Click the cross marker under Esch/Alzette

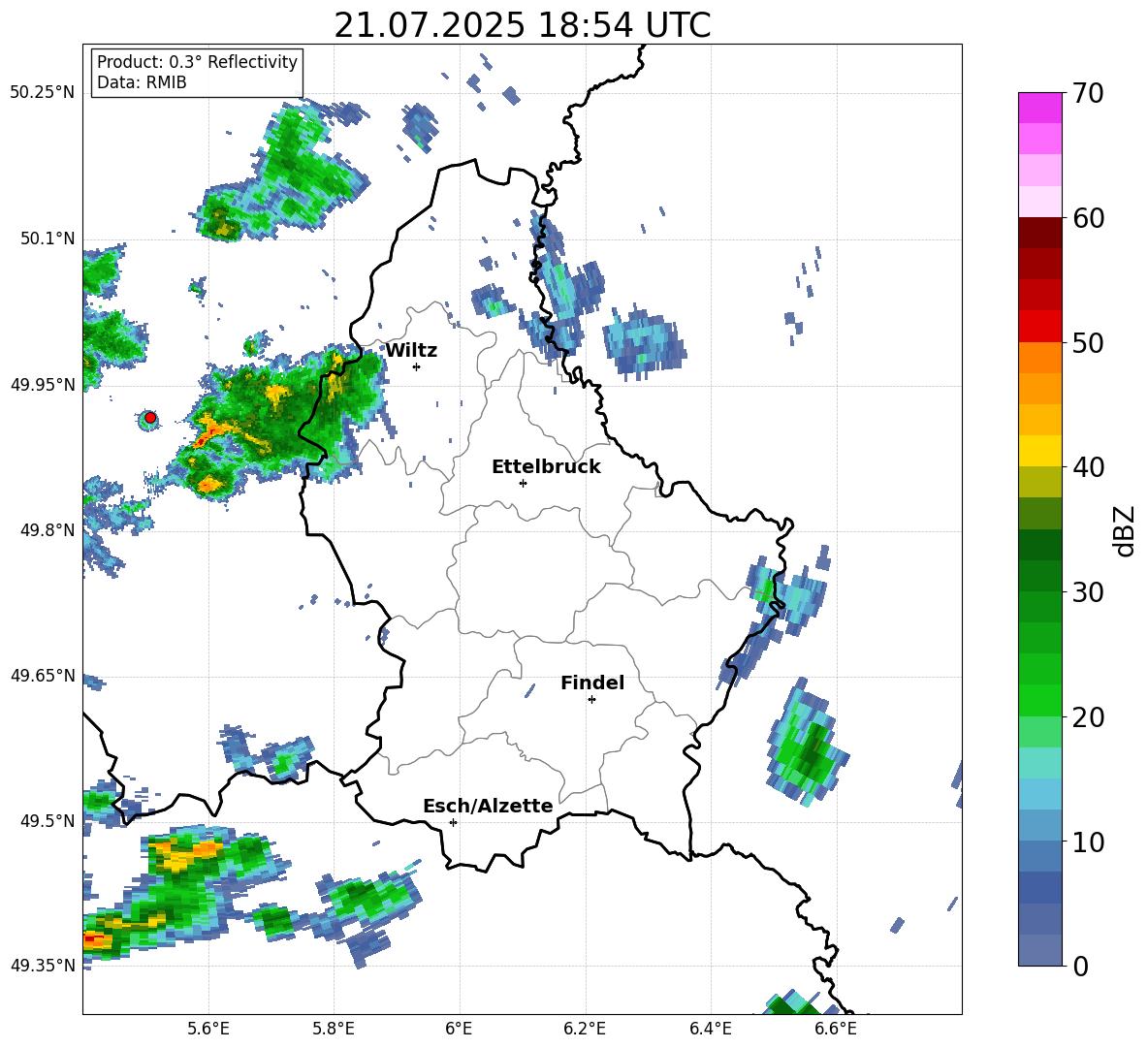(x=453, y=822)
